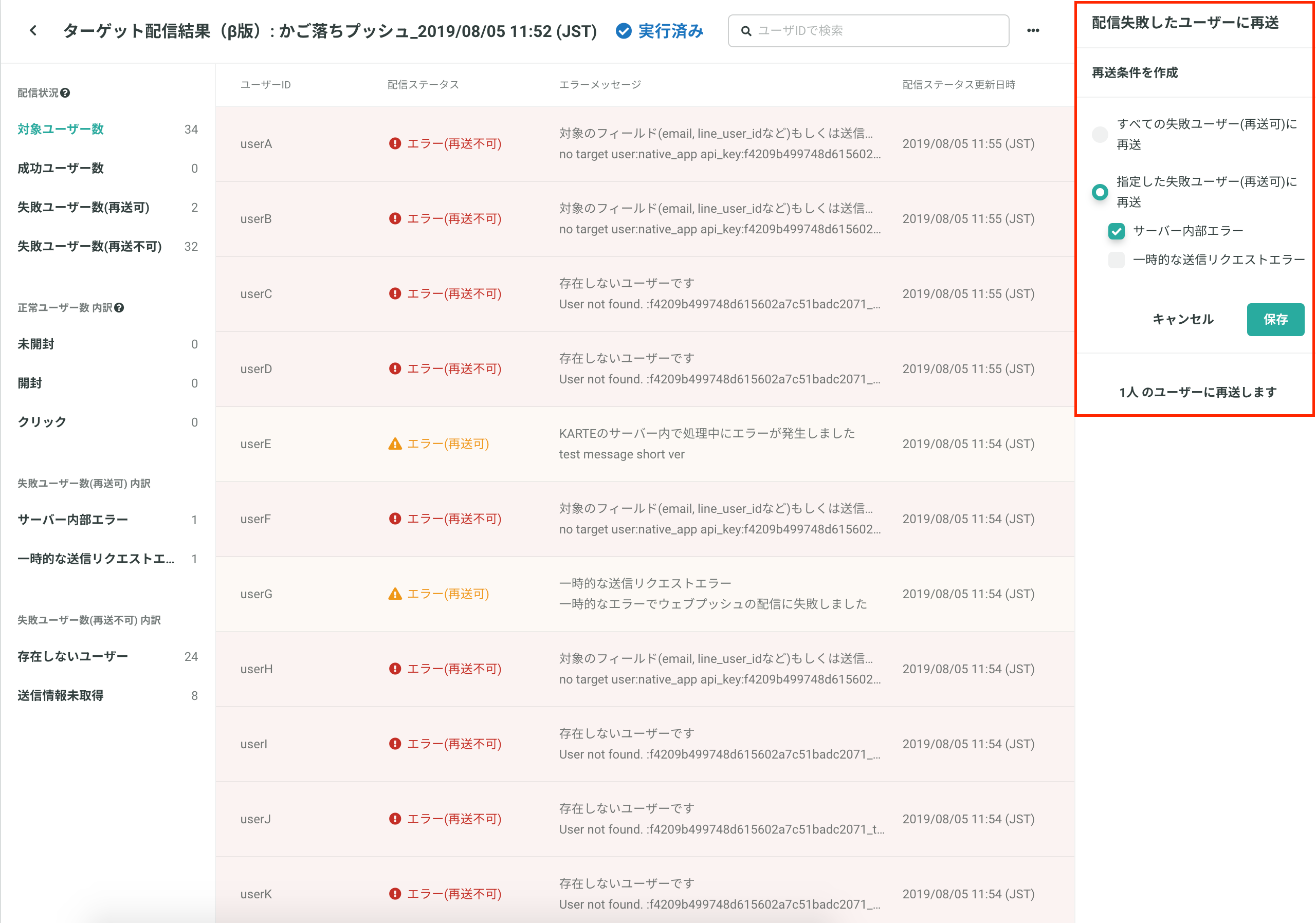Click the search magnifier icon in search box

(746, 31)
